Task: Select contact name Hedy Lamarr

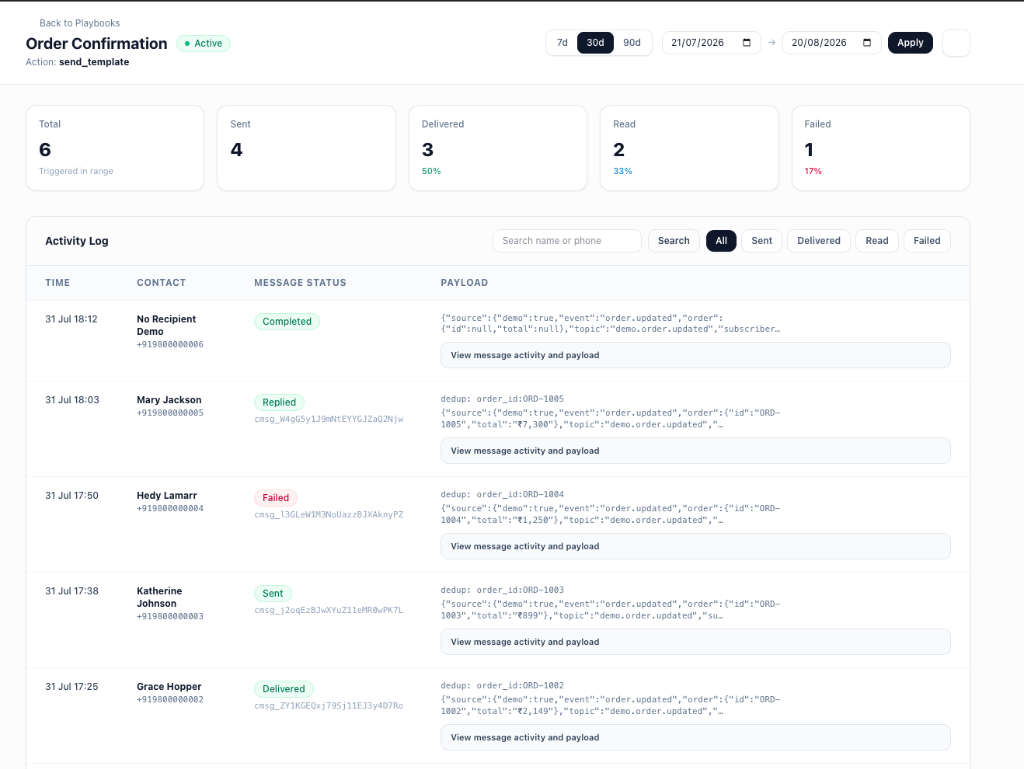Action: point(167,495)
